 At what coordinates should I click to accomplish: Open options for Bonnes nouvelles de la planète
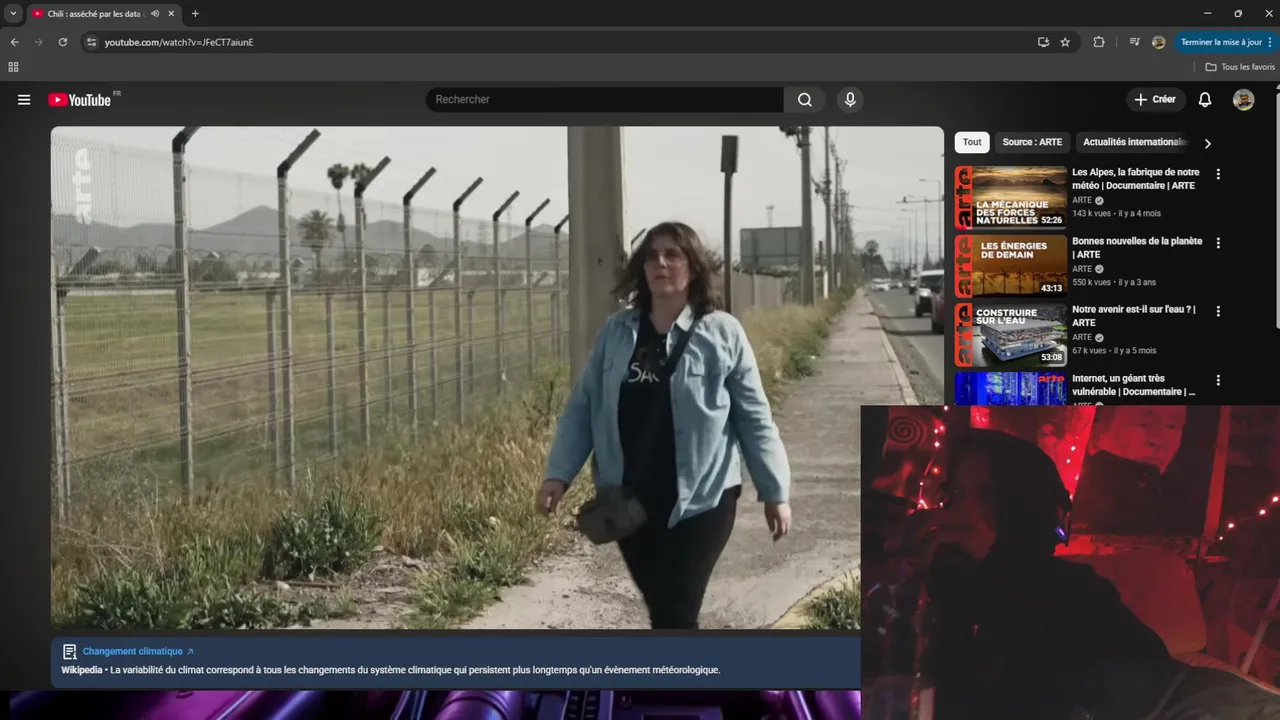point(1218,243)
